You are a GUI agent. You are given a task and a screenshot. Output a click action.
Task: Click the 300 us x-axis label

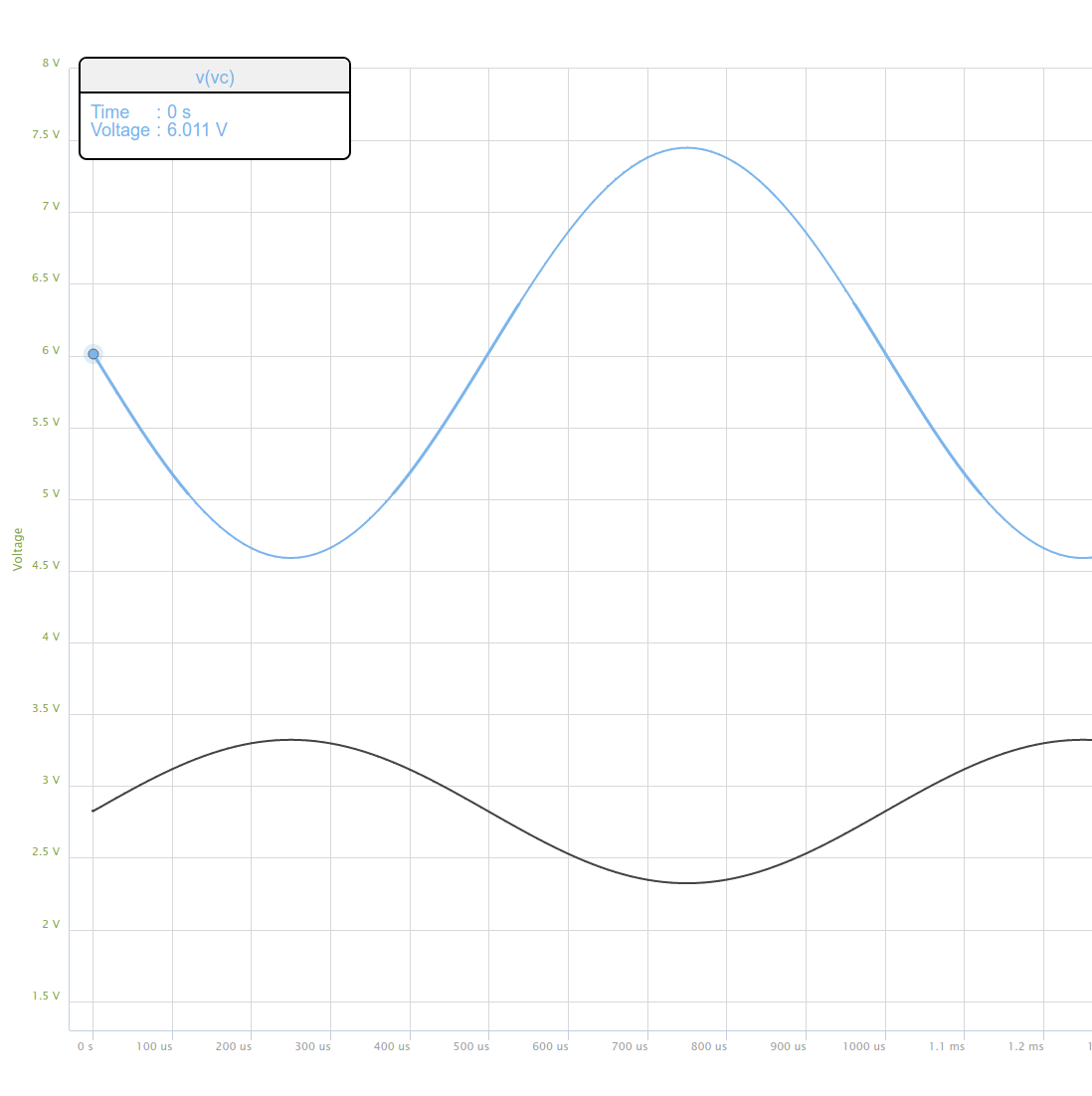(x=312, y=1046)
